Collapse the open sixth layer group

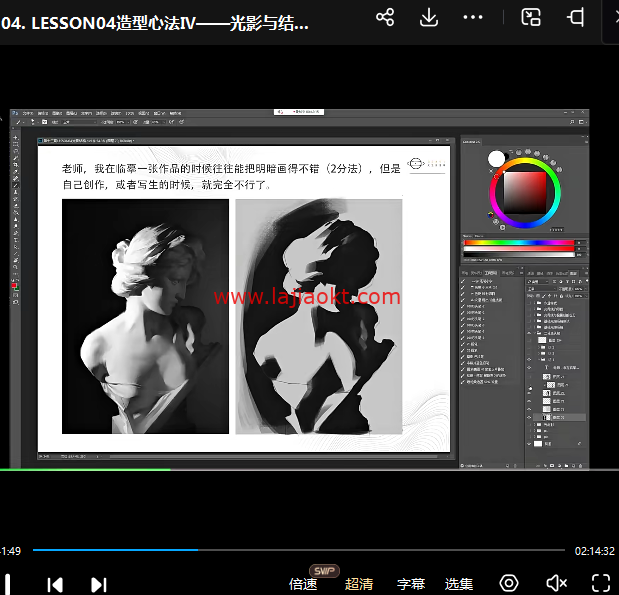(x=535, y=334)
